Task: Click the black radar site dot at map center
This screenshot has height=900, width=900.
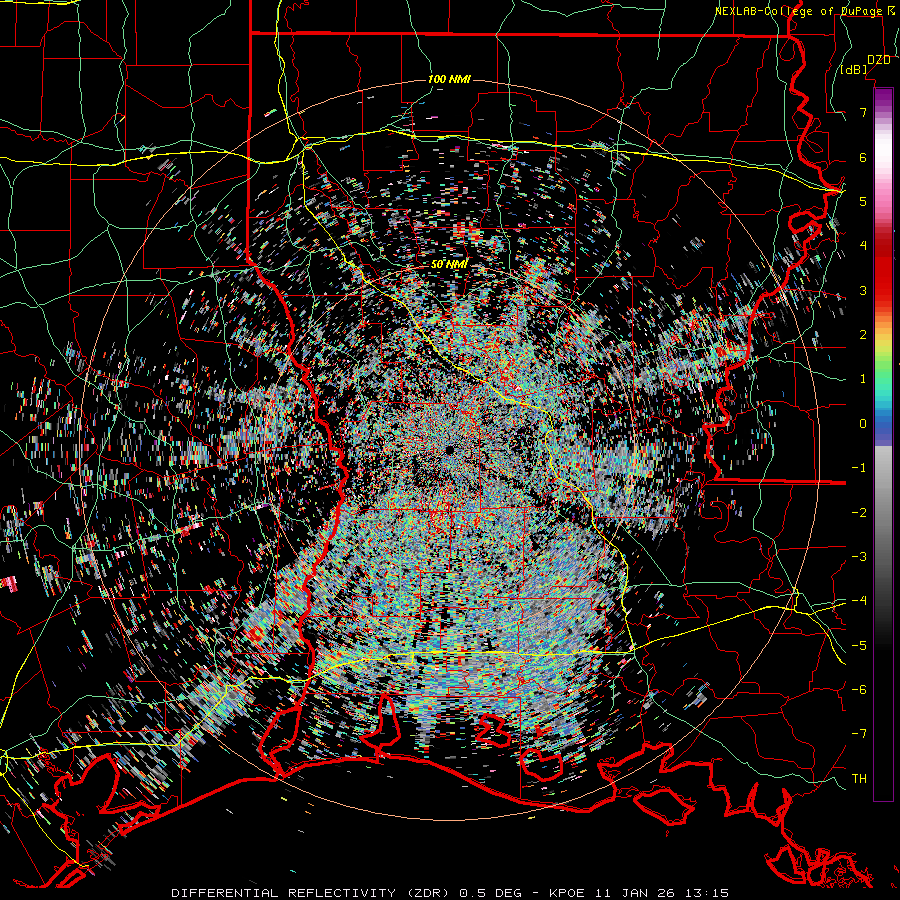Action: 450,449
